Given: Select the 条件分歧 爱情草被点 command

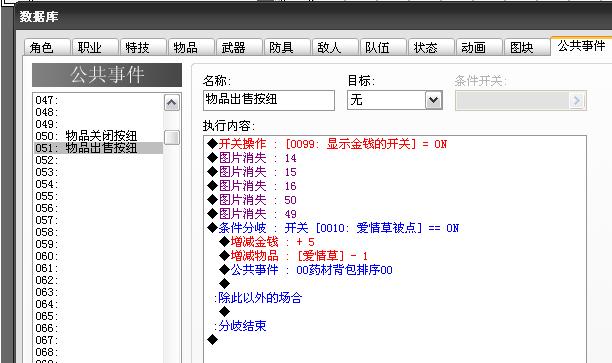Looking at the screenshot, I should (333, 228).
